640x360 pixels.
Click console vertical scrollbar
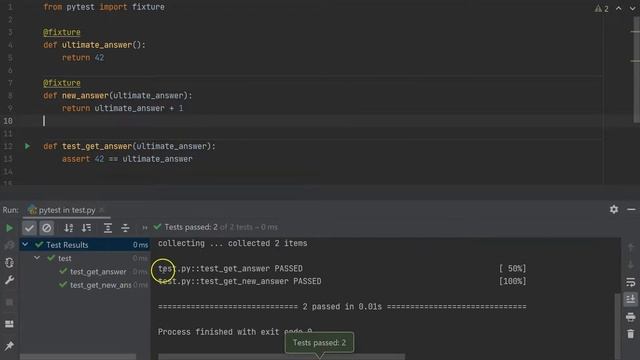point(617,327)
